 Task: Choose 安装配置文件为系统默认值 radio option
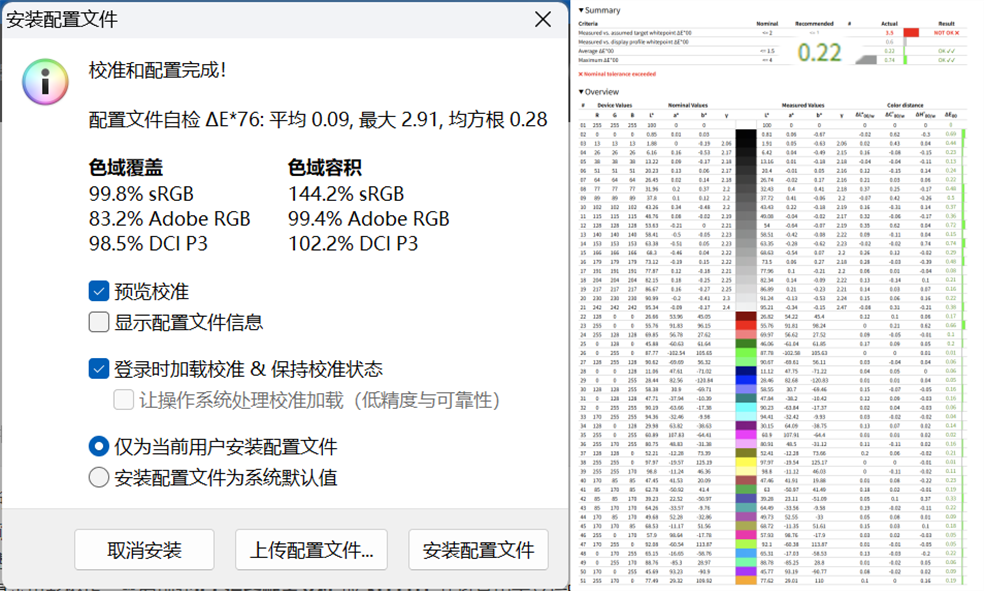click(x=99, y=477)
